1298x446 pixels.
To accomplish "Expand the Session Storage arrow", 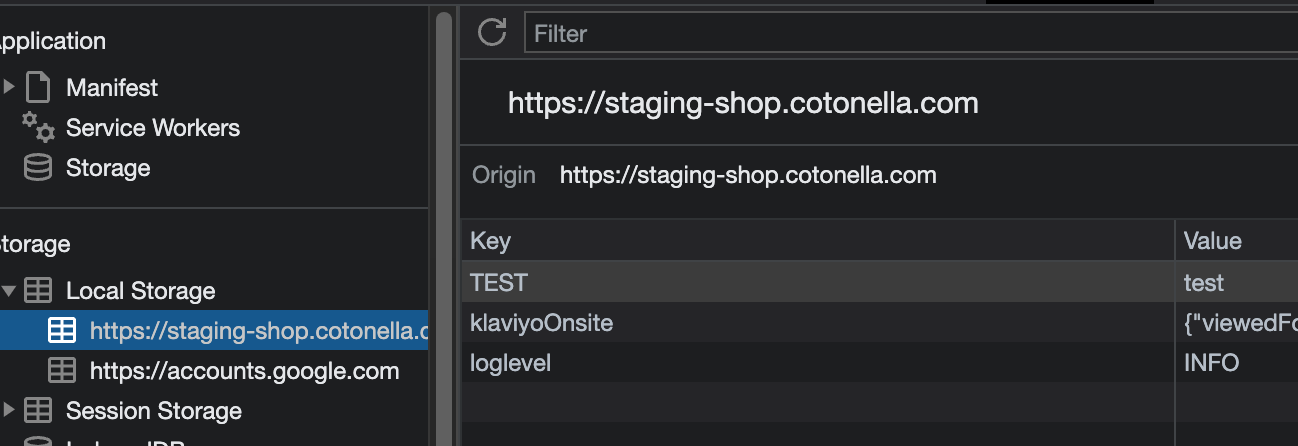I will click(9, 411).
